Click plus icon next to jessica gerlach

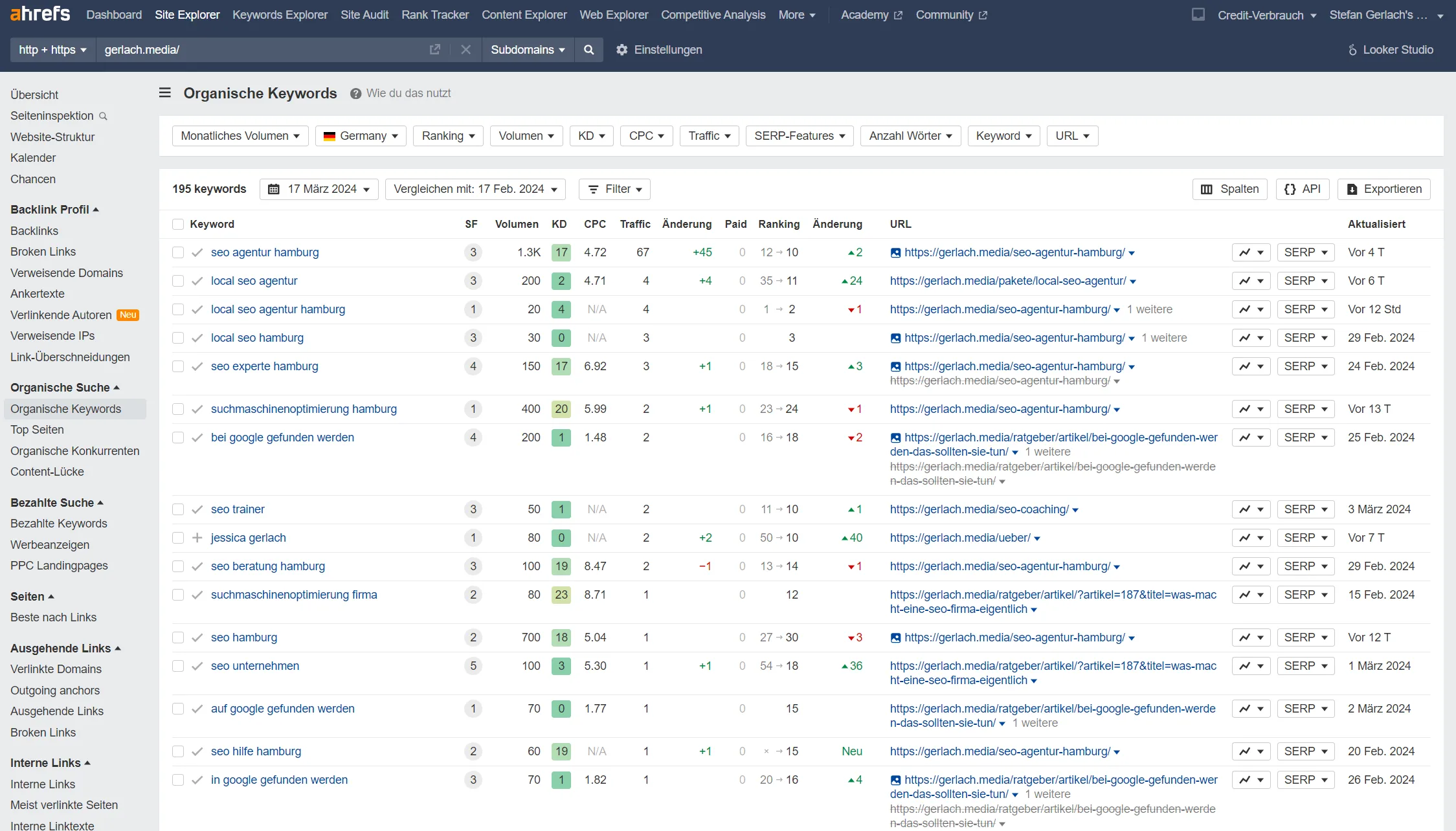[197, 538]
